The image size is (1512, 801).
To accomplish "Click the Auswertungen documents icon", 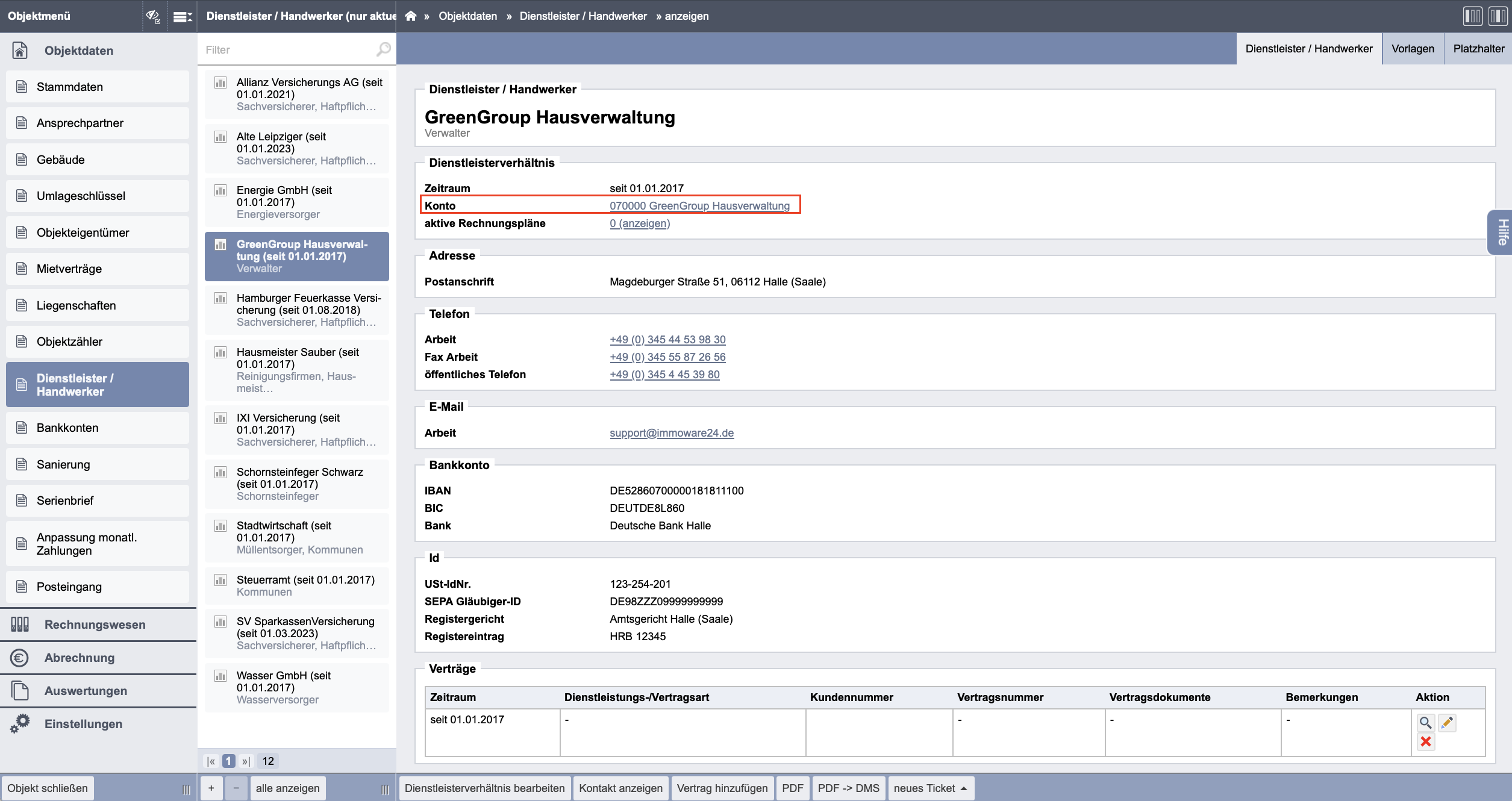I will (20, 691).
